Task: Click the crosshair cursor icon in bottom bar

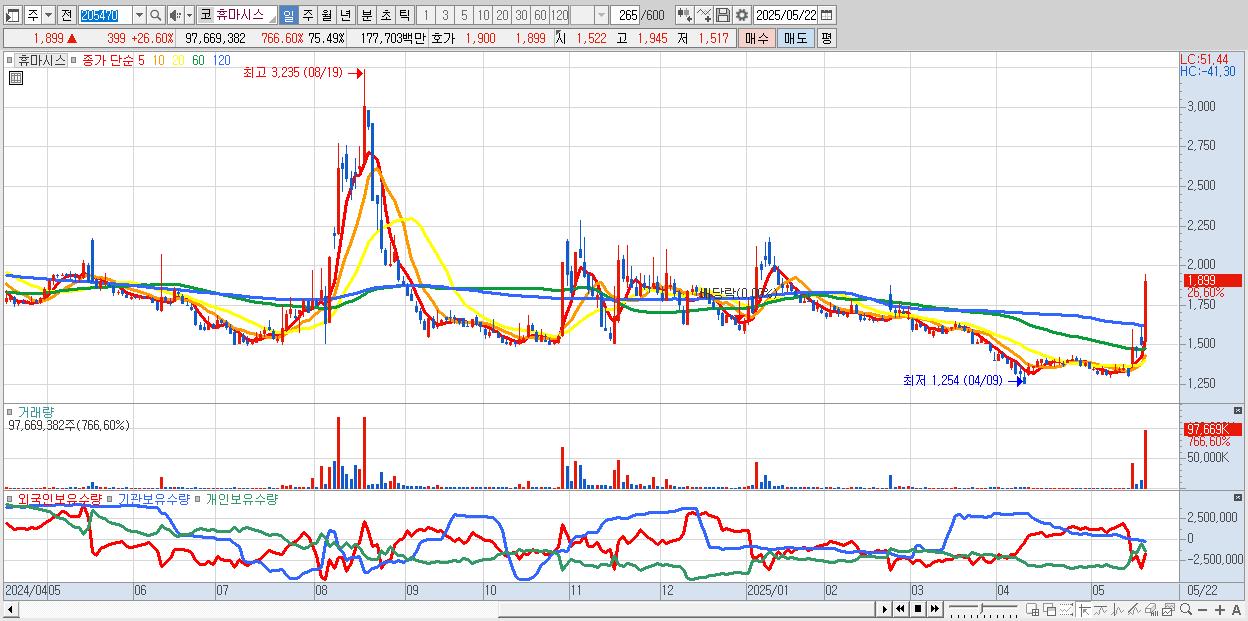Action: pyautogui.click(x=1084, y=609)
